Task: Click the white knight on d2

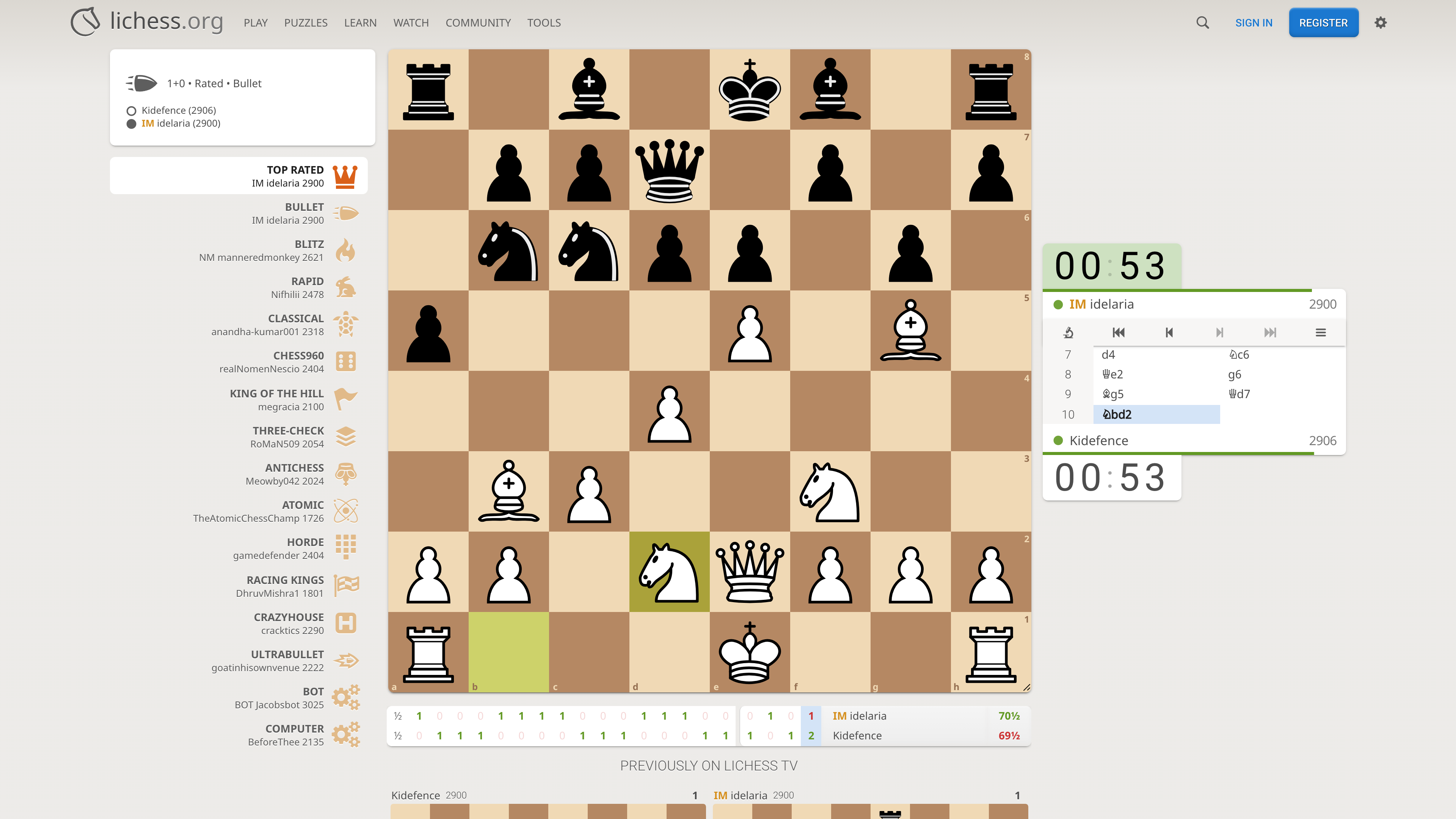Action: click(x=669, y=571)
